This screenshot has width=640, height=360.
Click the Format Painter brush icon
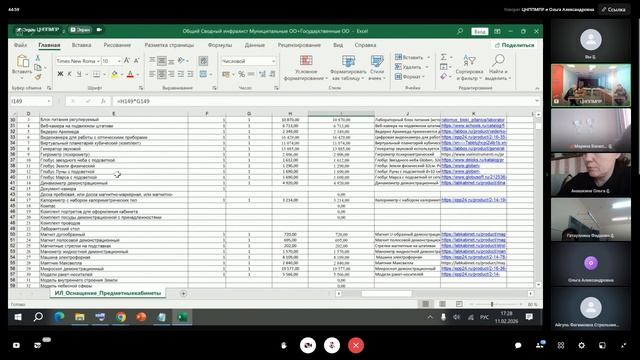(38, 76)
